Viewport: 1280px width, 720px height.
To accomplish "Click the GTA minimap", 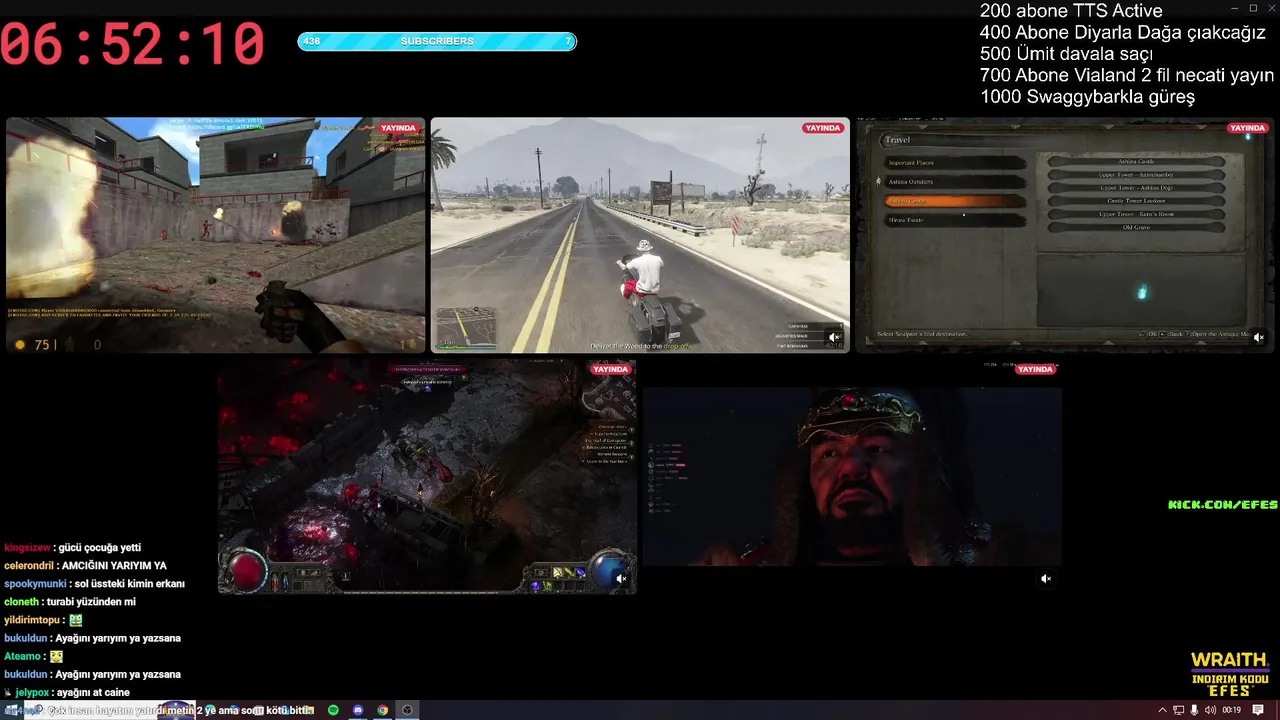I will [466, 327].
